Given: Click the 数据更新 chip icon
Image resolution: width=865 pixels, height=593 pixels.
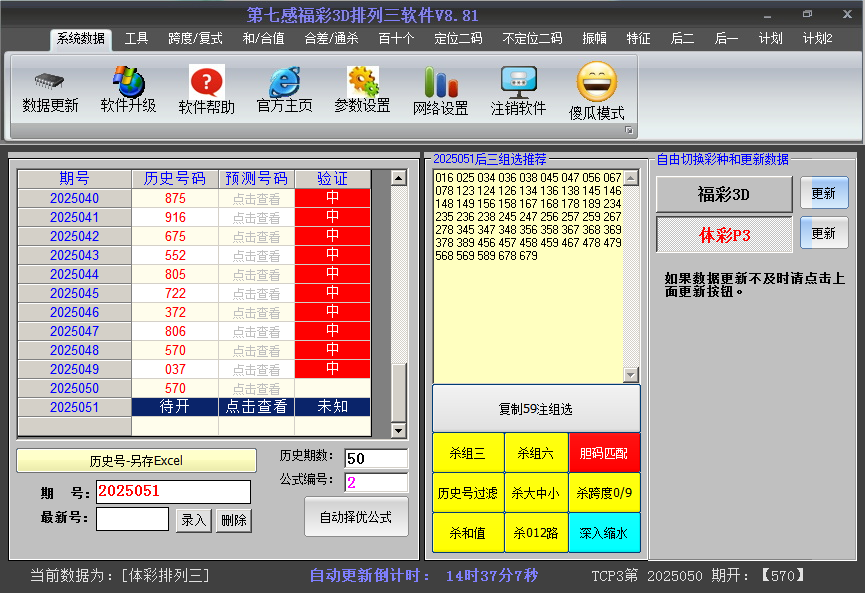Looking at the screenshot, I should point(50,82).
